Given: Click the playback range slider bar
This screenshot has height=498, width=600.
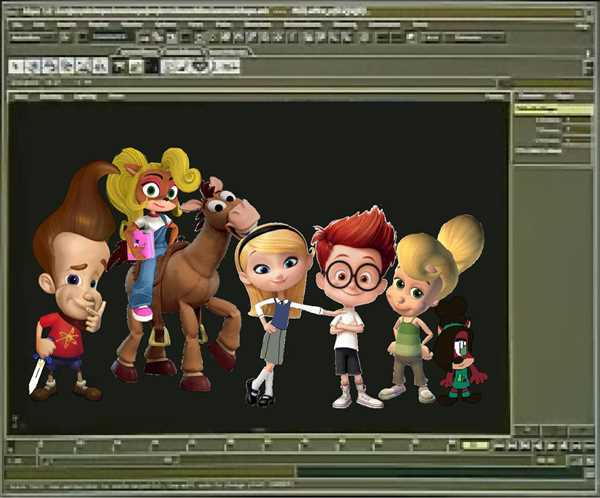Looking at the screenshot, I should pos(110,460).
